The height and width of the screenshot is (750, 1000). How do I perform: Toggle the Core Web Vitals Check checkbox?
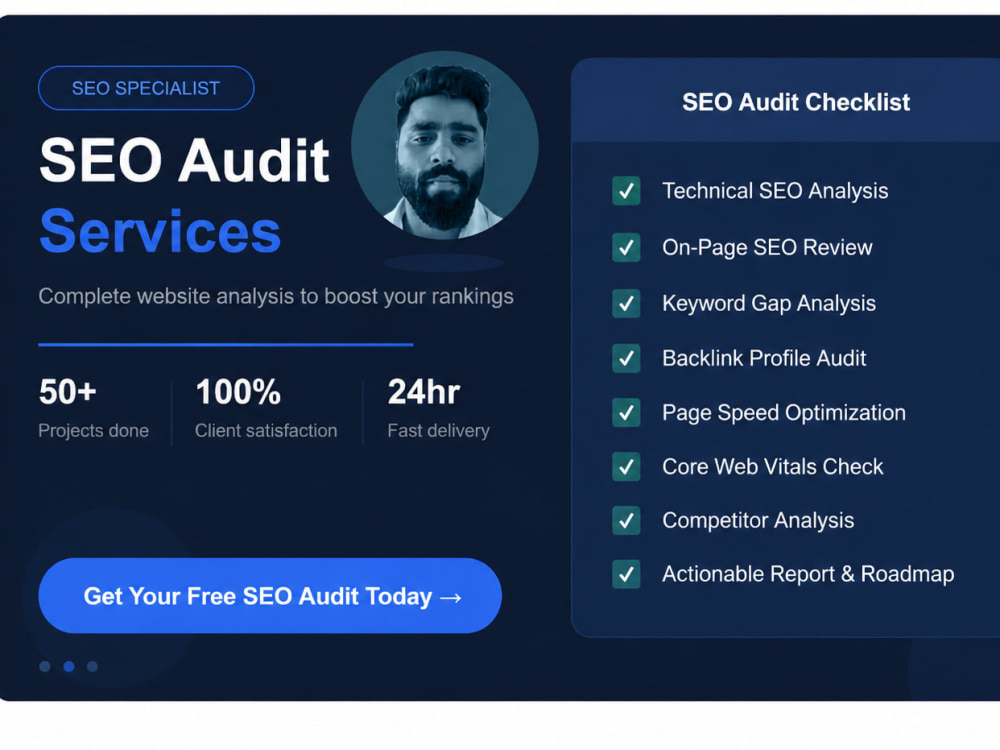[626, 467]
